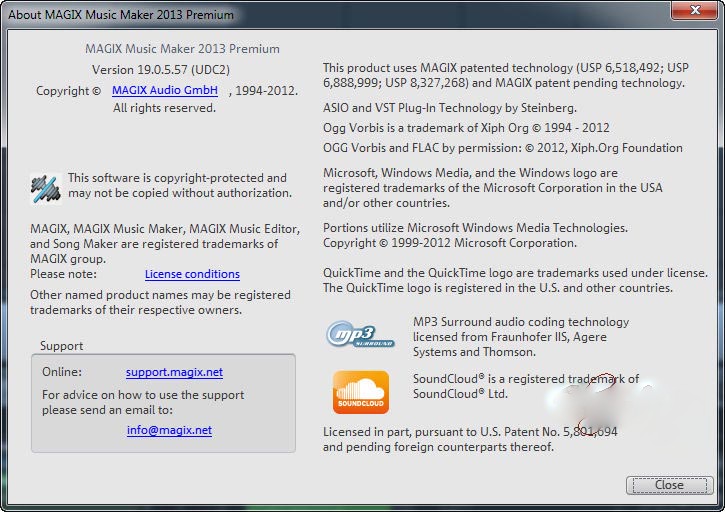This screenshot has width=725, height=512.
Task: Click the Support group label
Action: 61,346
